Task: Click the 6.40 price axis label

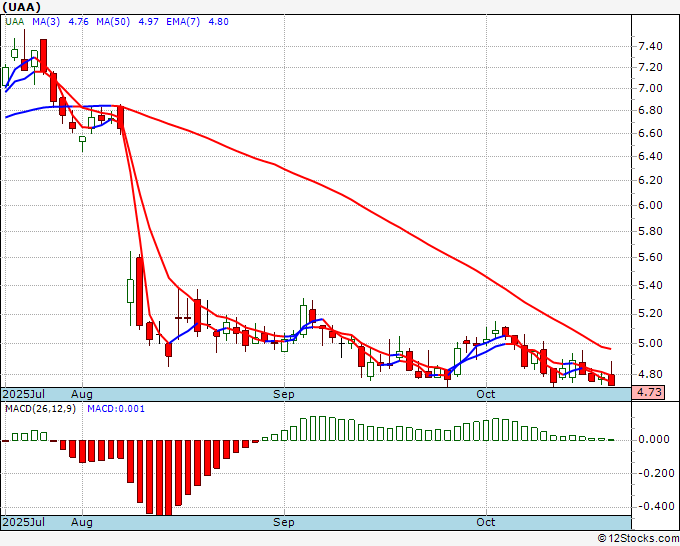Action: coord(650,156)
